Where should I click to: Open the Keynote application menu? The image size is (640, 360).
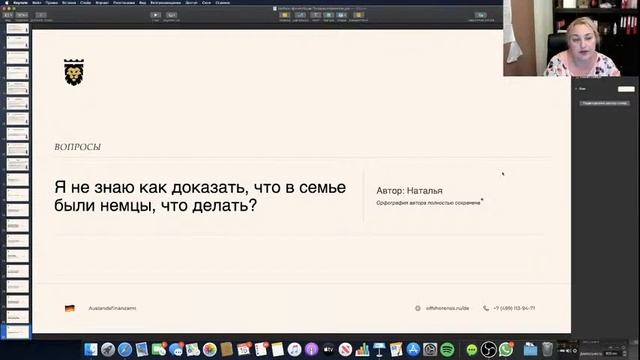coord(21,2)
